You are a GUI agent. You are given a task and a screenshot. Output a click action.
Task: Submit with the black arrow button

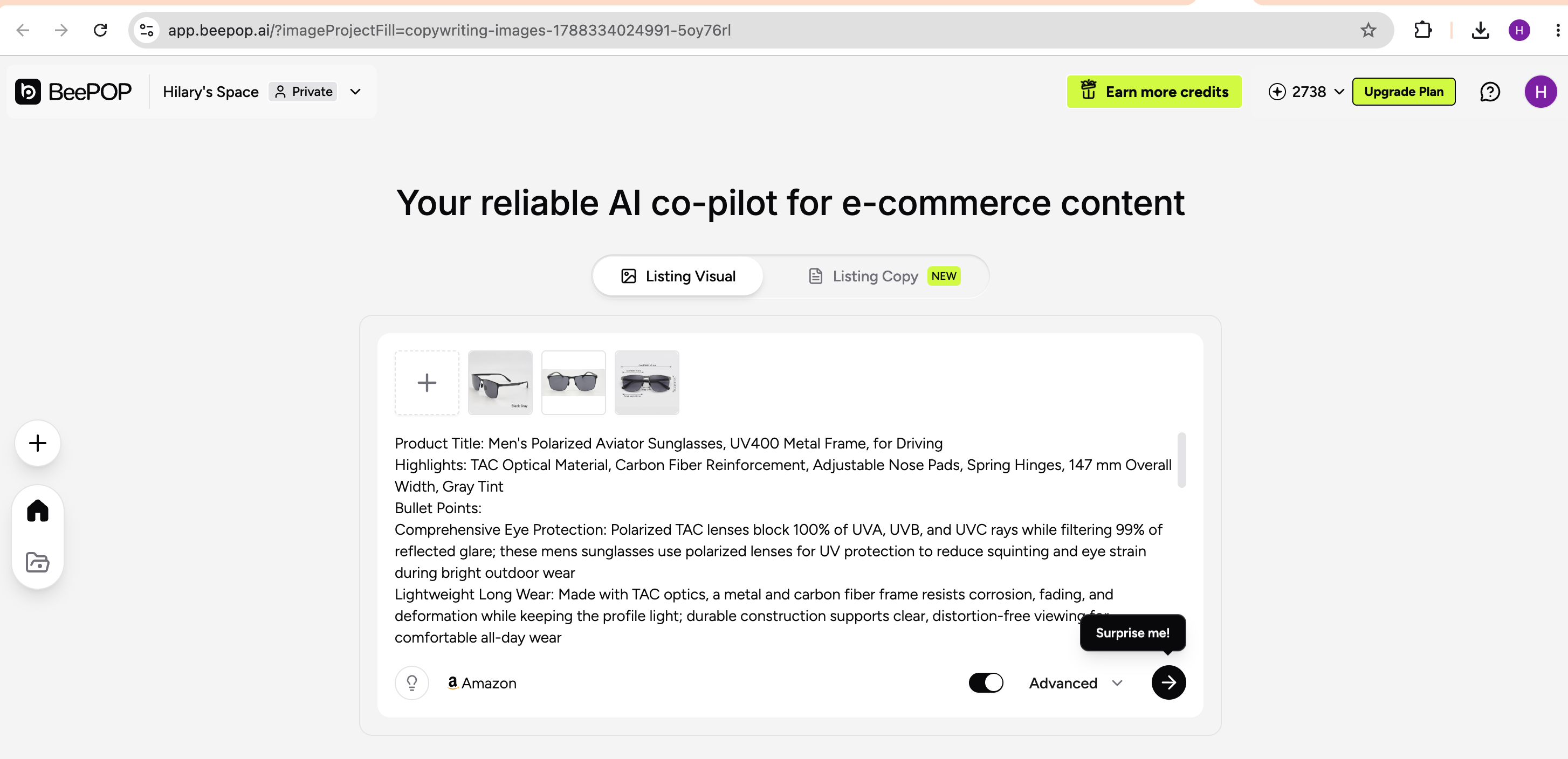coord(1168,682)
